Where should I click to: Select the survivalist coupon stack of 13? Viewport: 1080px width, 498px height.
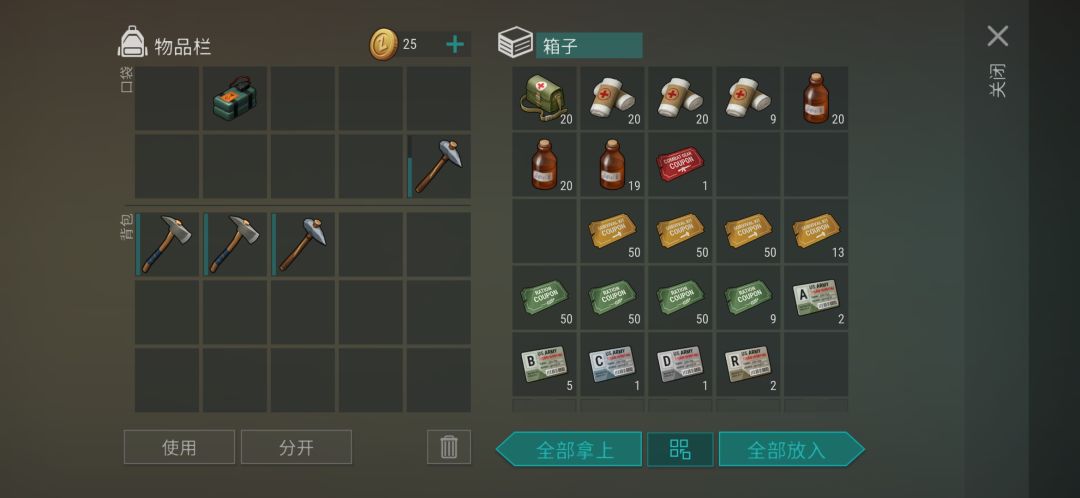point(816,231)
